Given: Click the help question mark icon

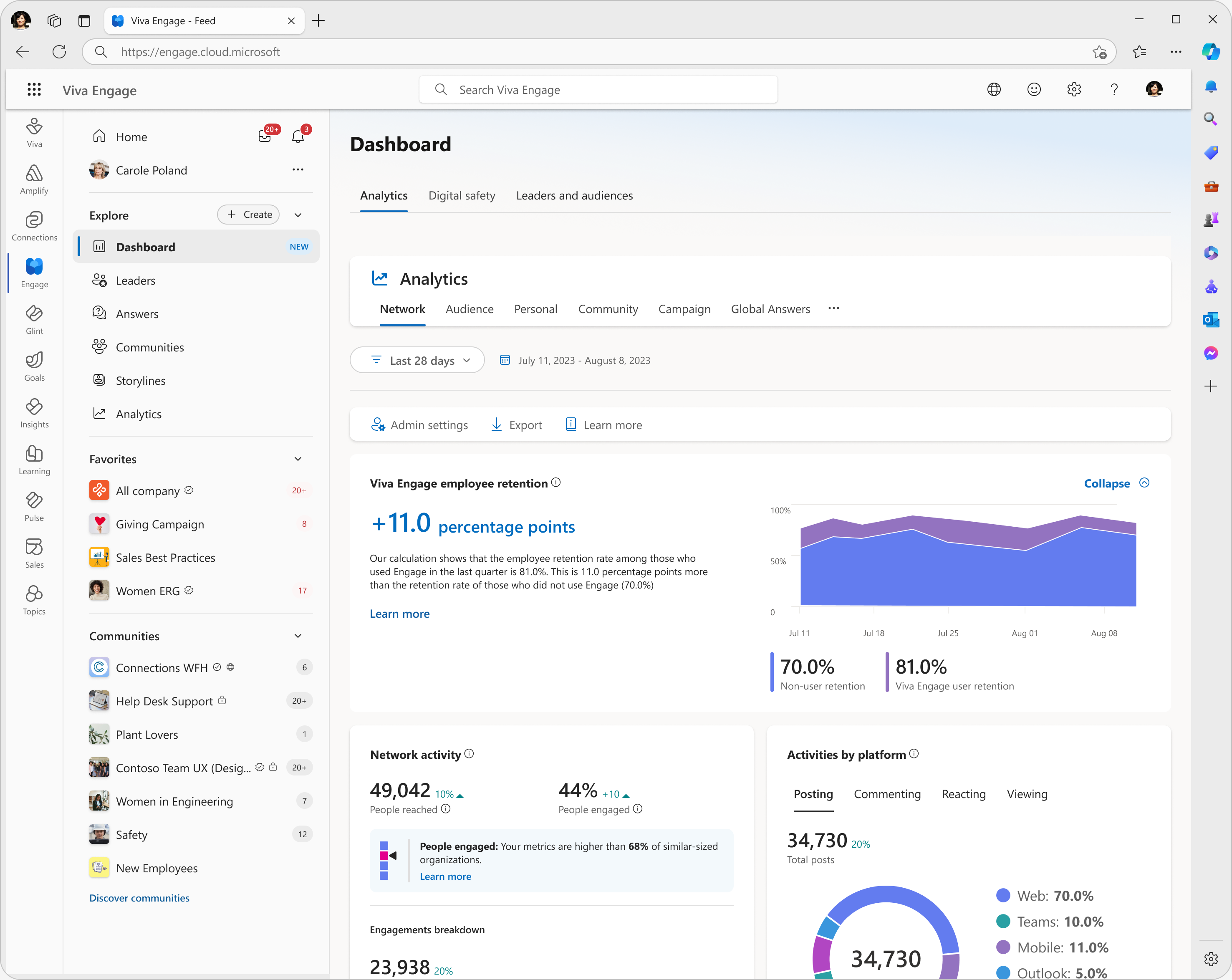Looking at the screenshot, I should (1114, 90).
